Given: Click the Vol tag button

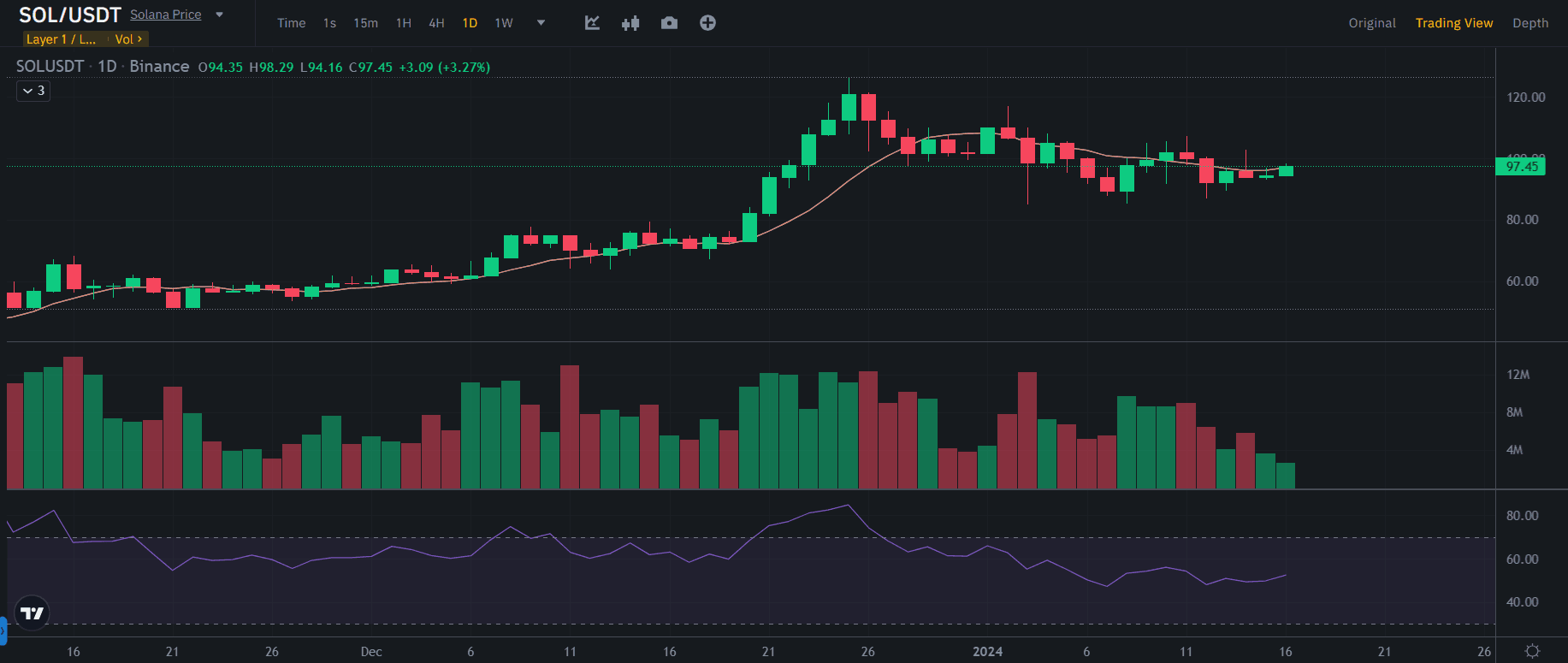Looking at the screenshot, I should coord(128,39).
